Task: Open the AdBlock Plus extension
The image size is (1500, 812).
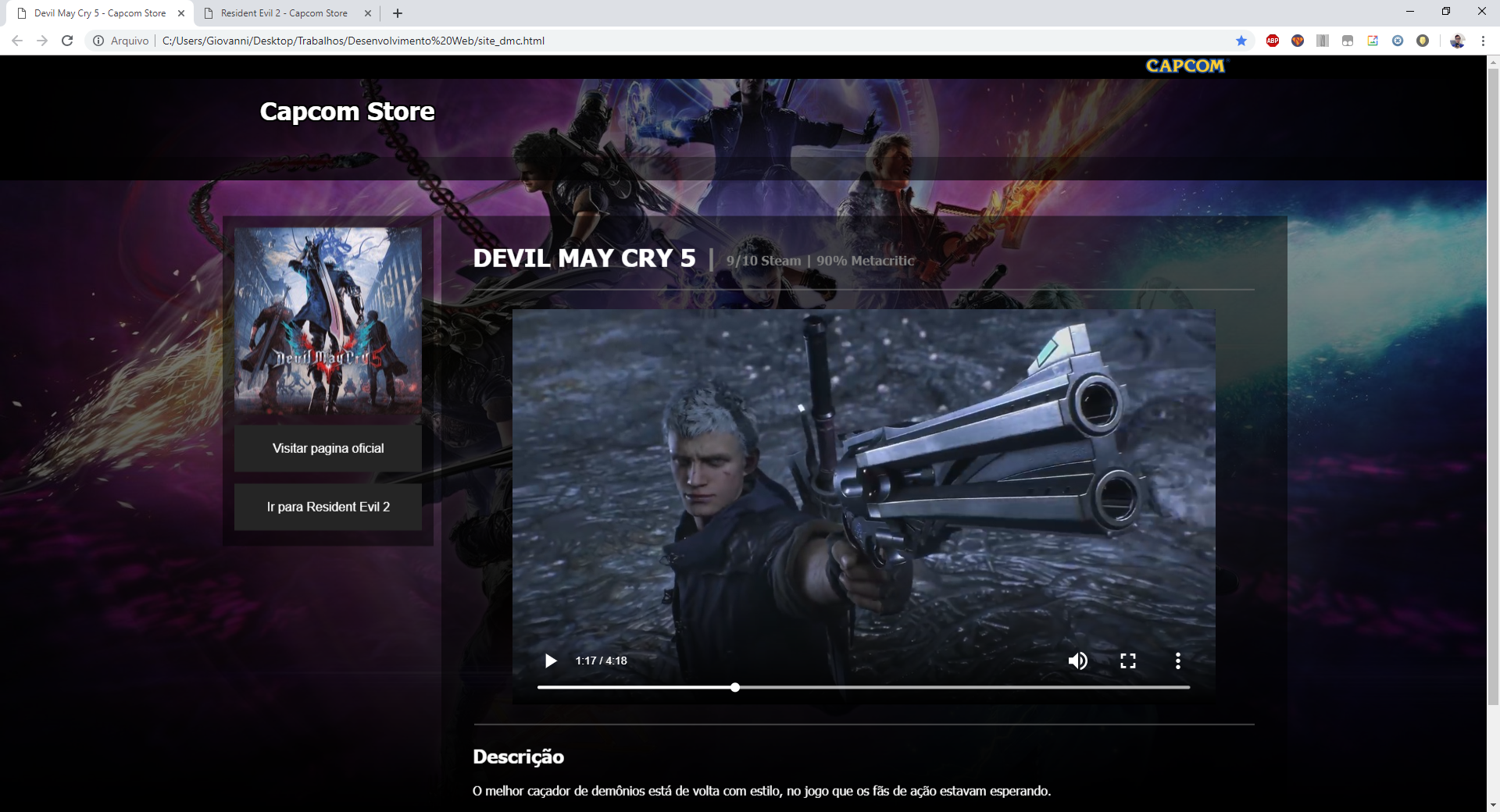Action: [1273, 41]
